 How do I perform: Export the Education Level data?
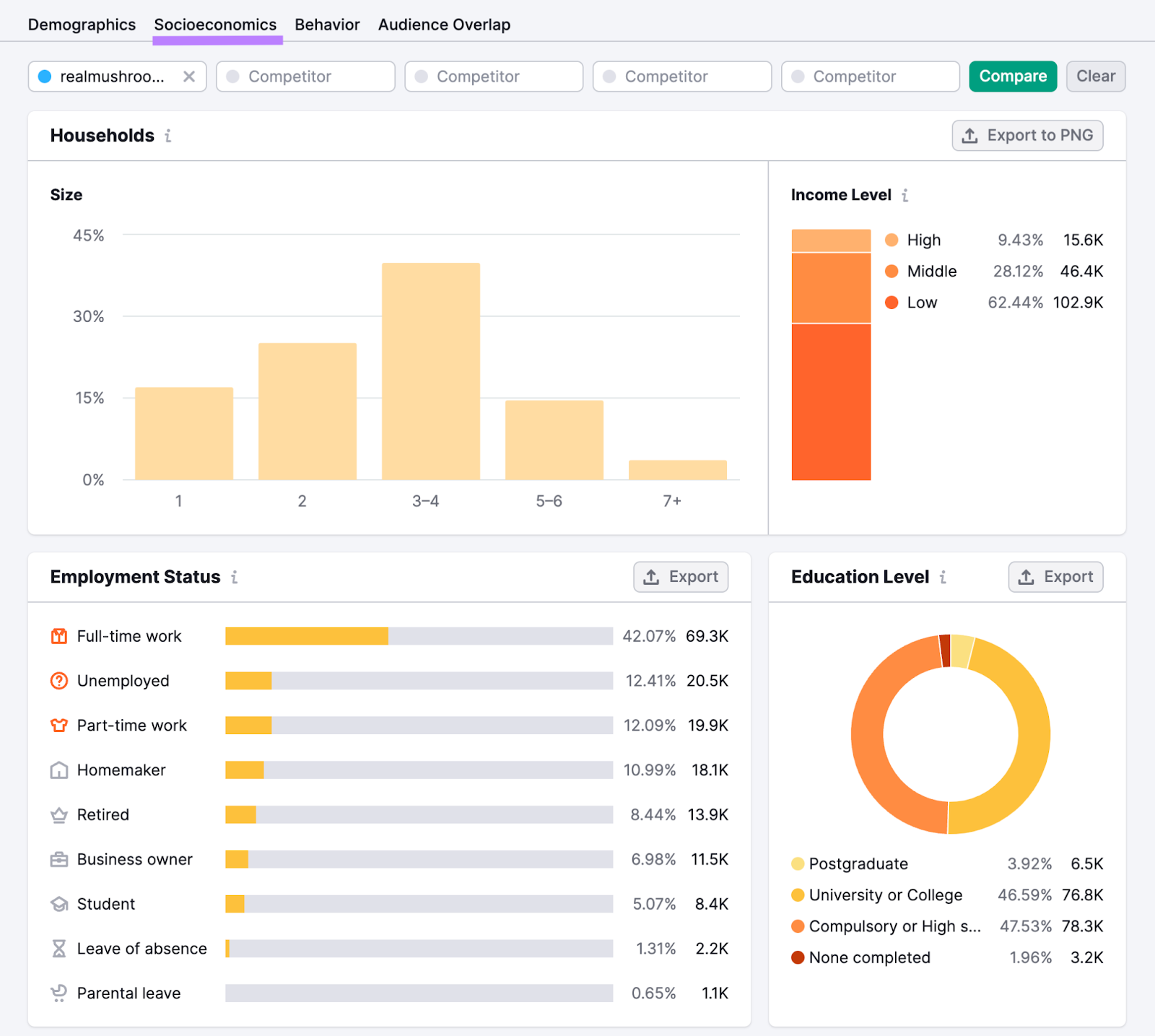coord(1055,577)
